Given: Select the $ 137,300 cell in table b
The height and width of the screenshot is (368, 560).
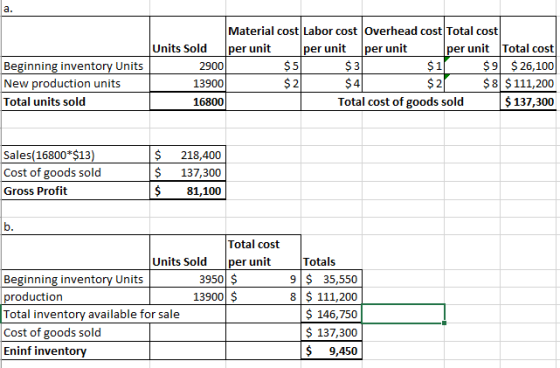Looking at the screenshot, I should pos(331,332).
